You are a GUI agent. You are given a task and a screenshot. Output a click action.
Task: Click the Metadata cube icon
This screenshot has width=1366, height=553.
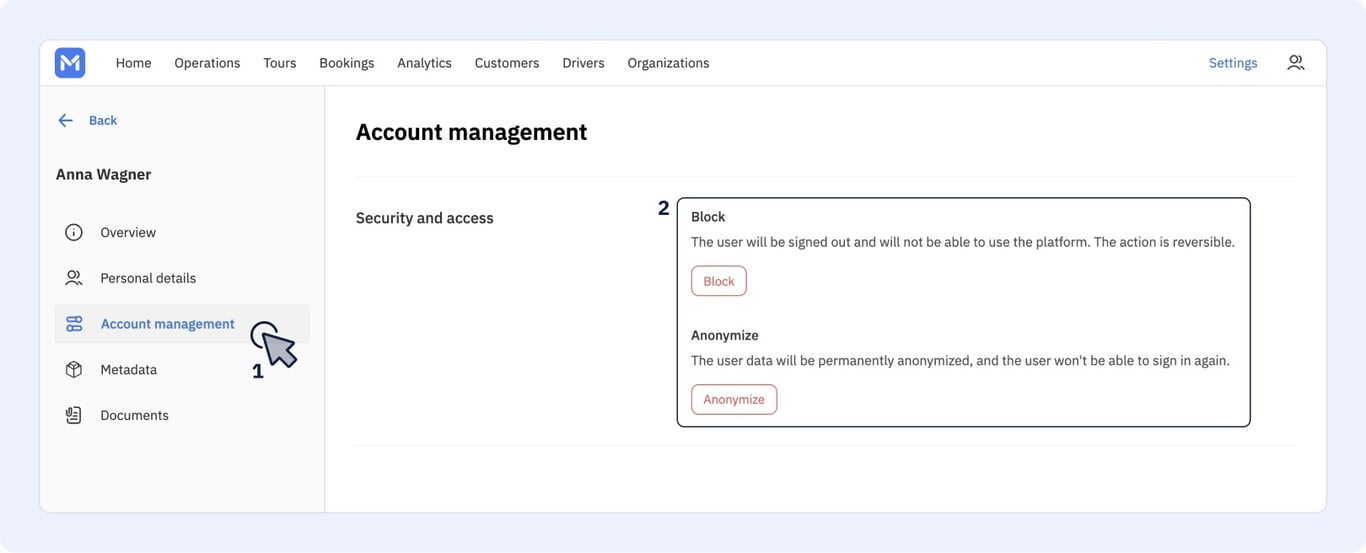[x=74, y=370]
